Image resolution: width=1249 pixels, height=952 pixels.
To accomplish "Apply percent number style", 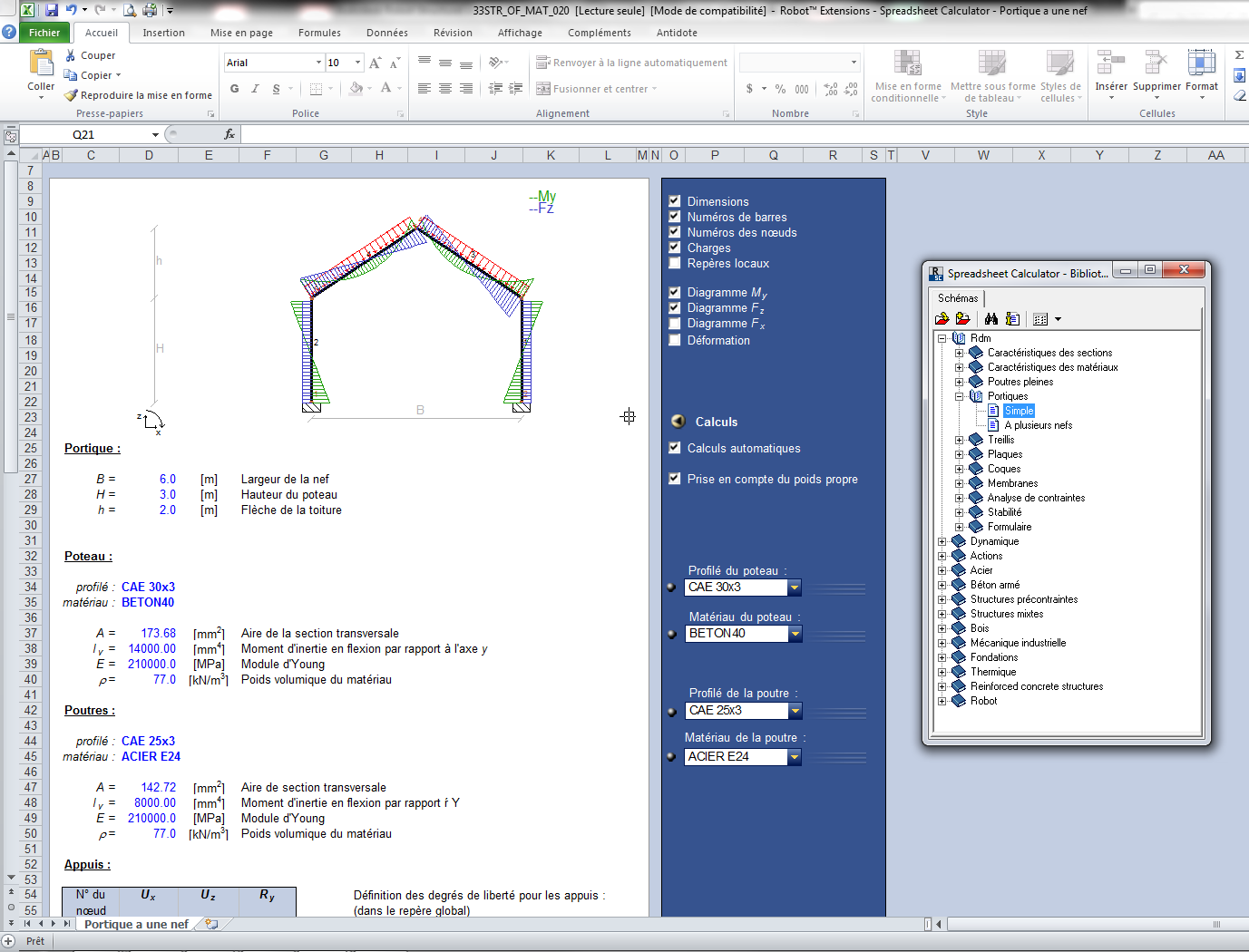I will click(780, 89).
